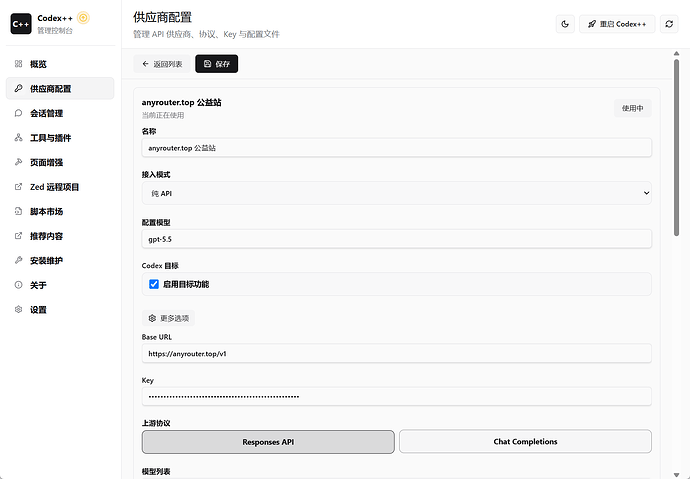Viewport: 690px width, 479px height.
Task: Click the Codex 目标 label
Action: point(160,266)
